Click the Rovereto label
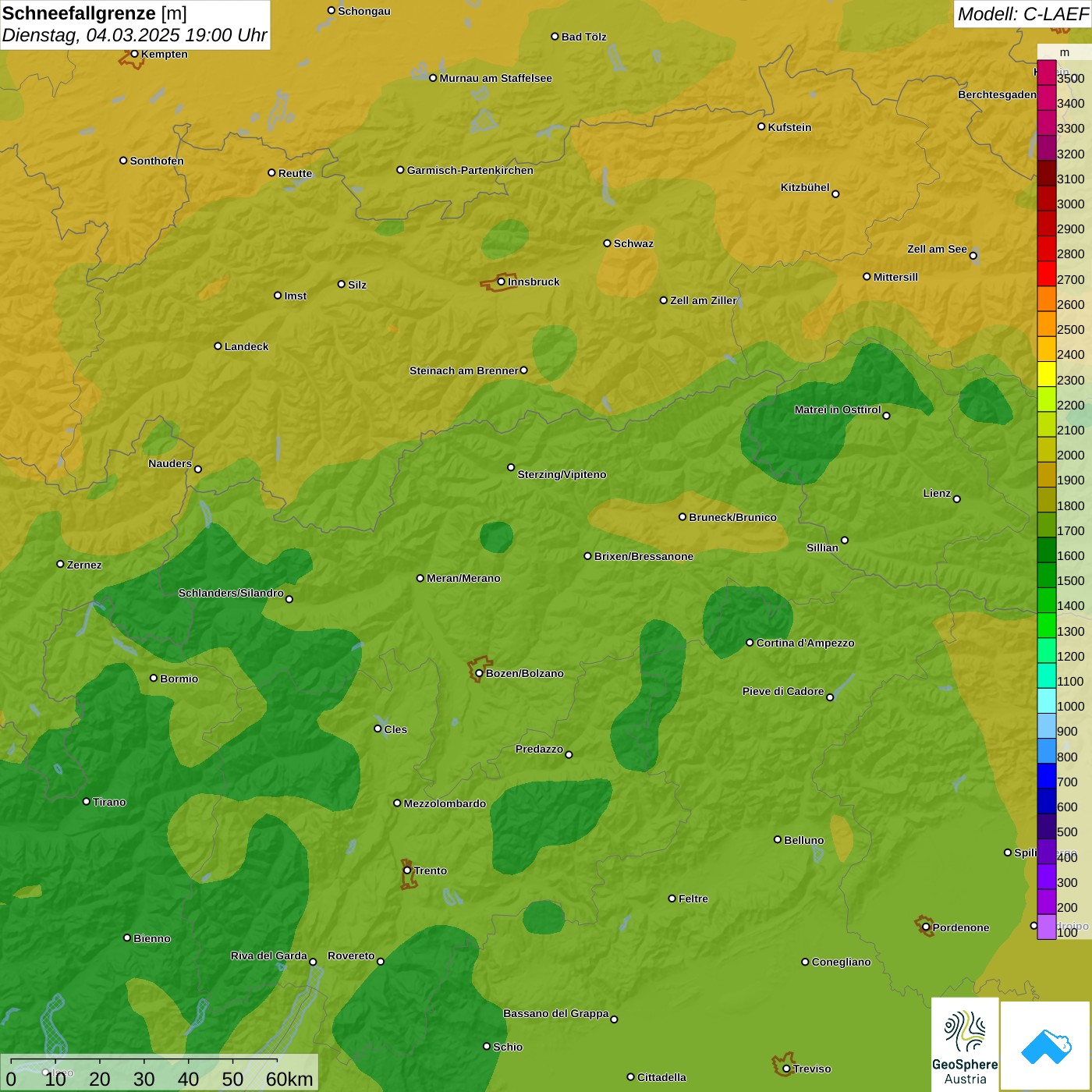The width and height of the screenshot is (1092, 1092). pyautogui.click(x=351, y=955)
